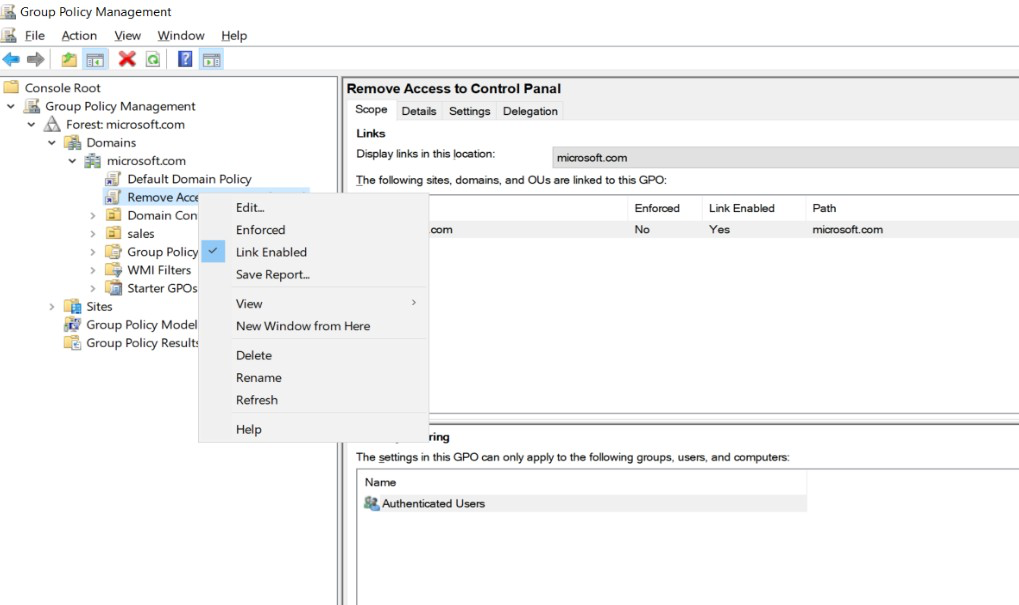The image size is (1019, 605).
Task: Open the Action menu
Action: tap(79, 36)
